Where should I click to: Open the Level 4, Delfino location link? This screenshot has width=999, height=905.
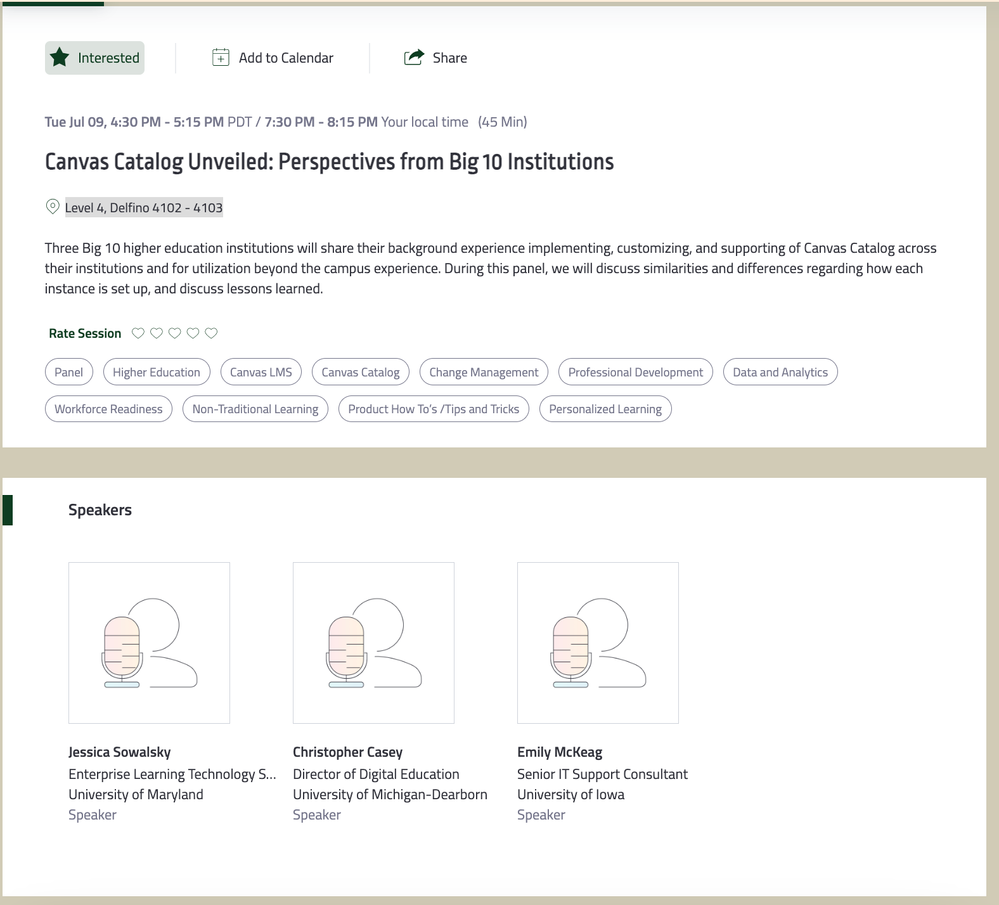[144, 208]
